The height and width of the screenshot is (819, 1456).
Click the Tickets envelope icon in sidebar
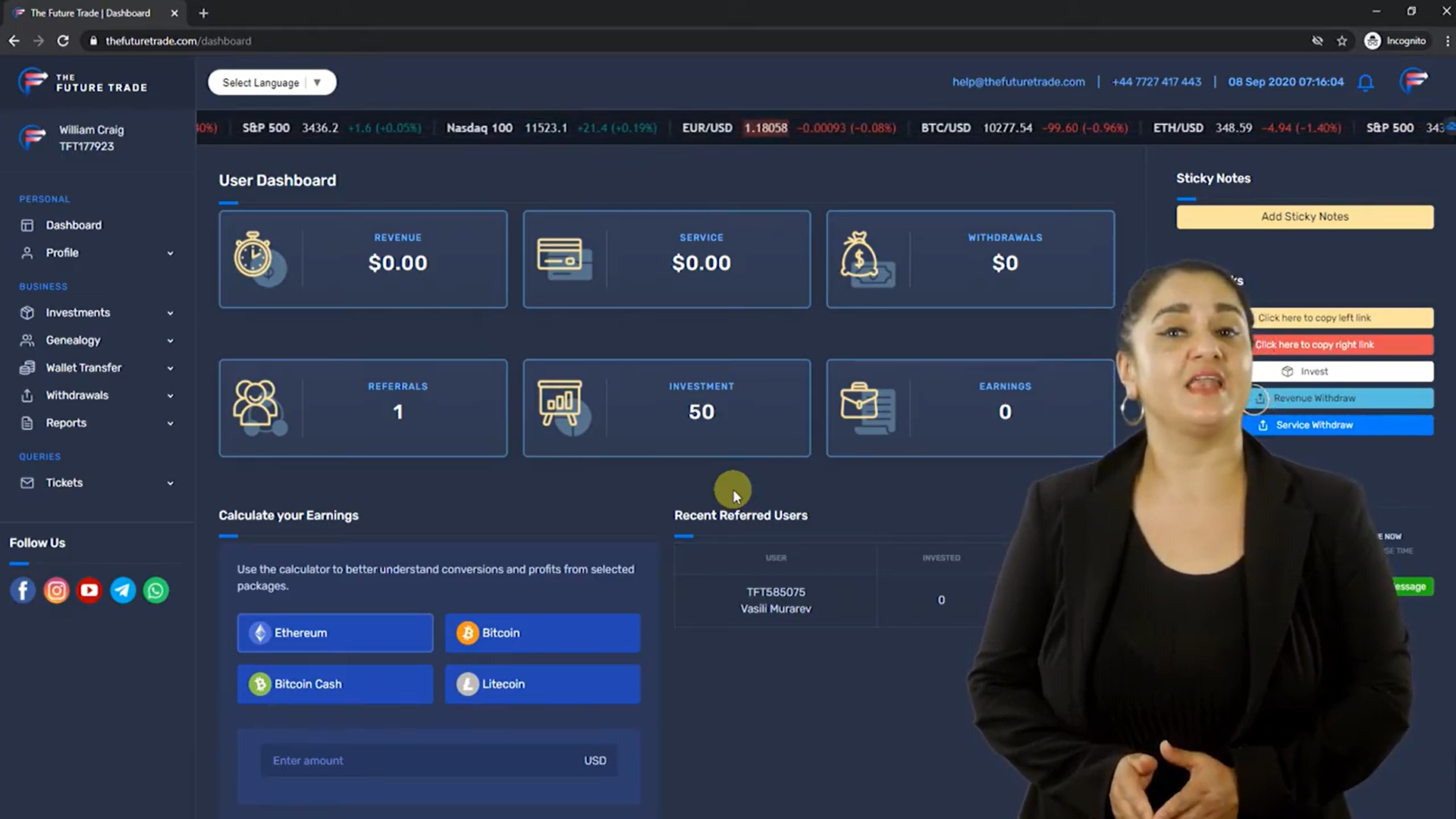pos(27,483)
